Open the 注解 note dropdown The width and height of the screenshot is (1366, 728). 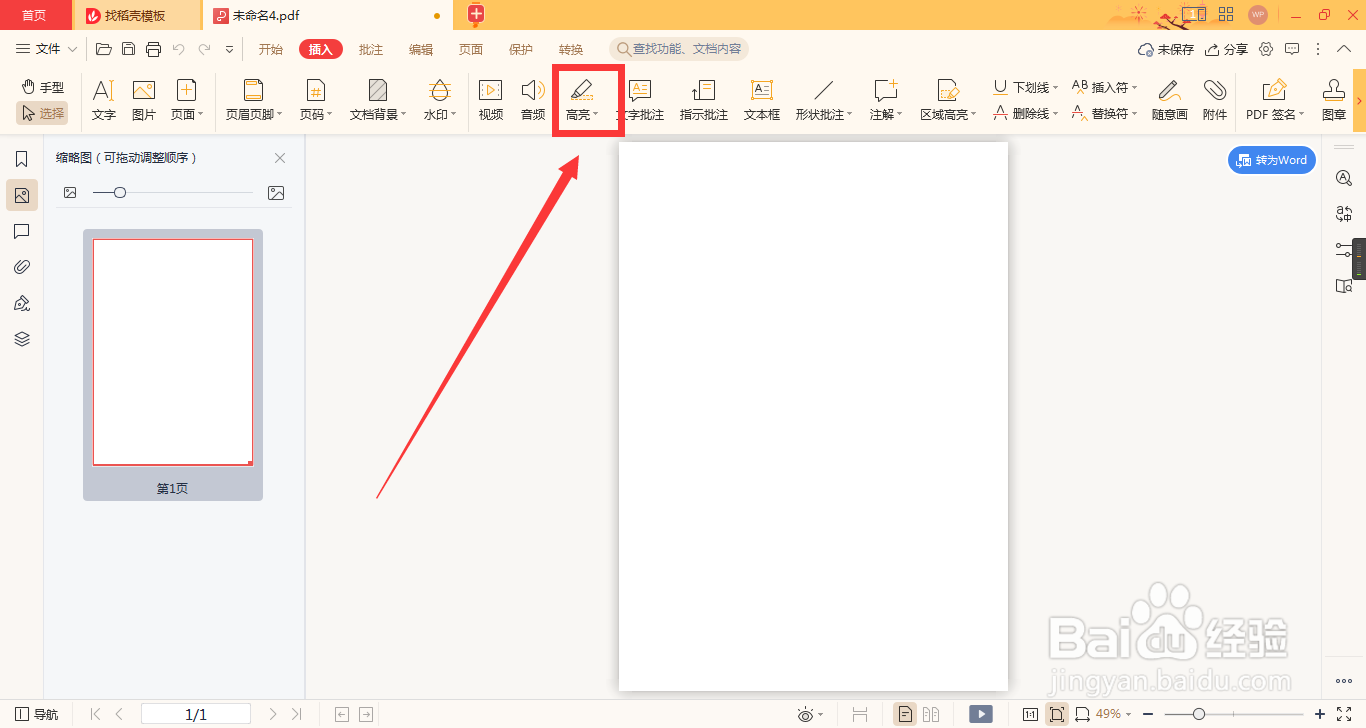[886, 101]
